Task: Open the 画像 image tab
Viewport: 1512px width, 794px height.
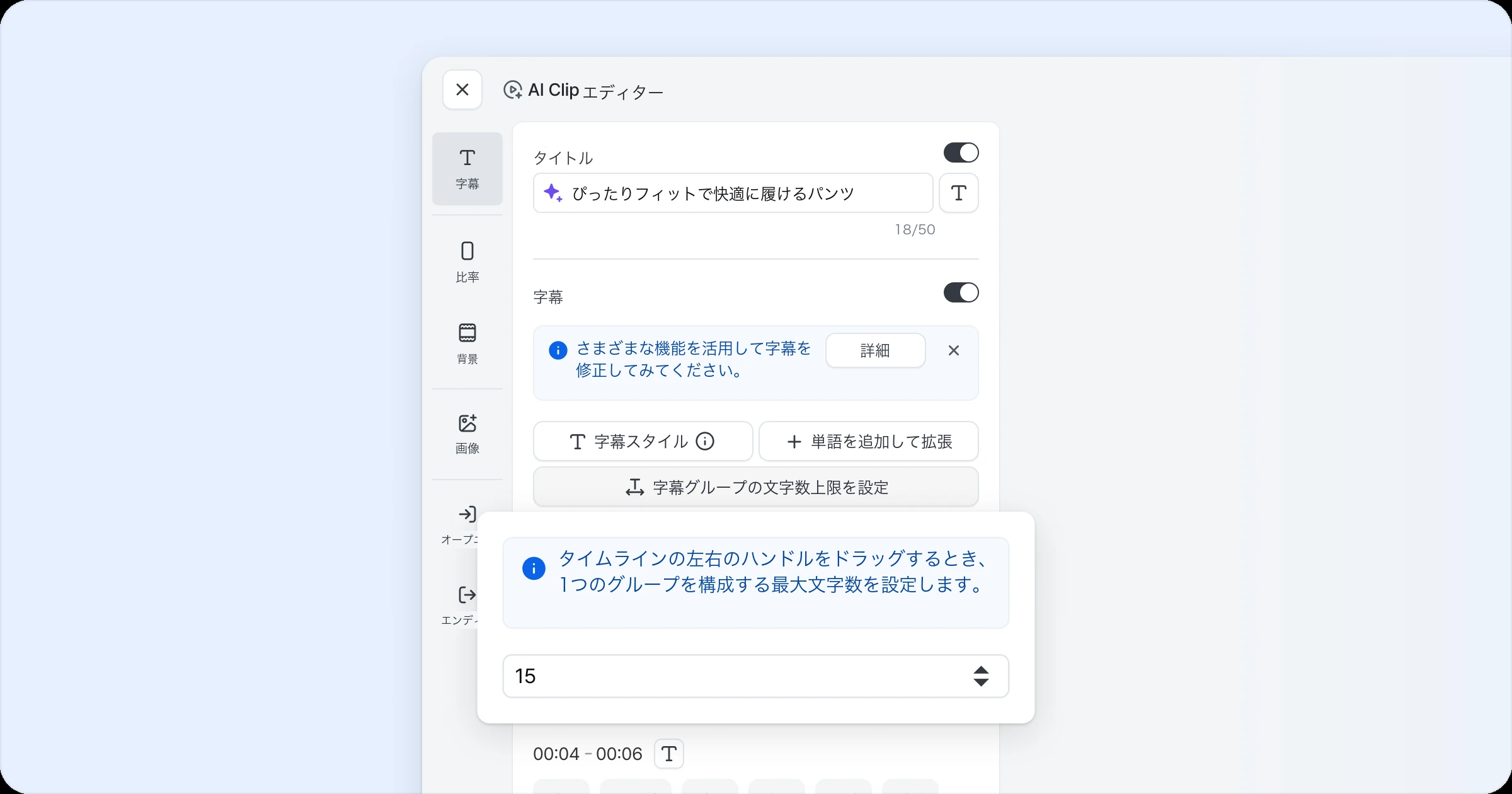Action: click(x=467, y=434)
